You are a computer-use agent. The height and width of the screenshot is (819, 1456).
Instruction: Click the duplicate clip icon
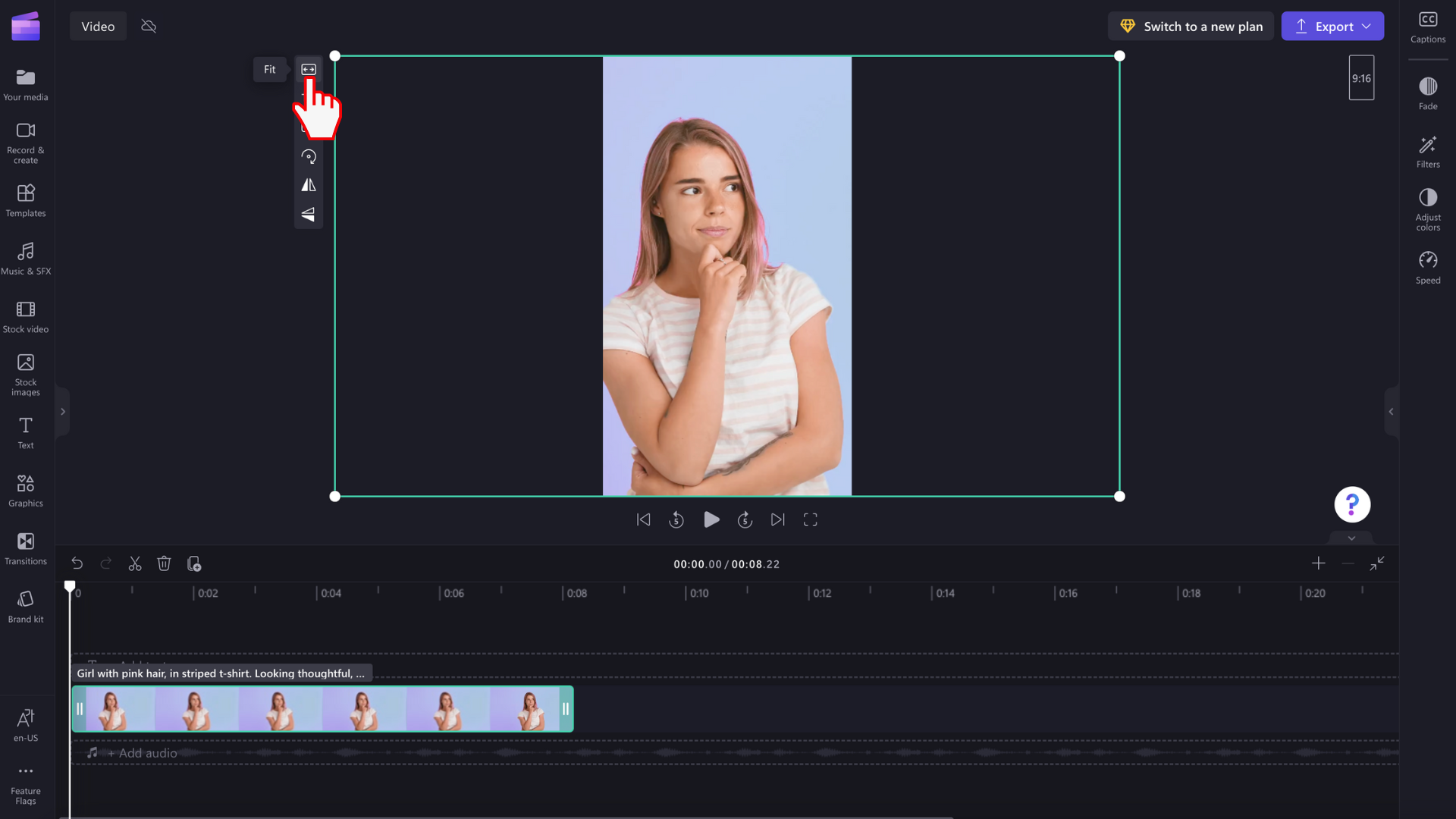coord(194,563)
